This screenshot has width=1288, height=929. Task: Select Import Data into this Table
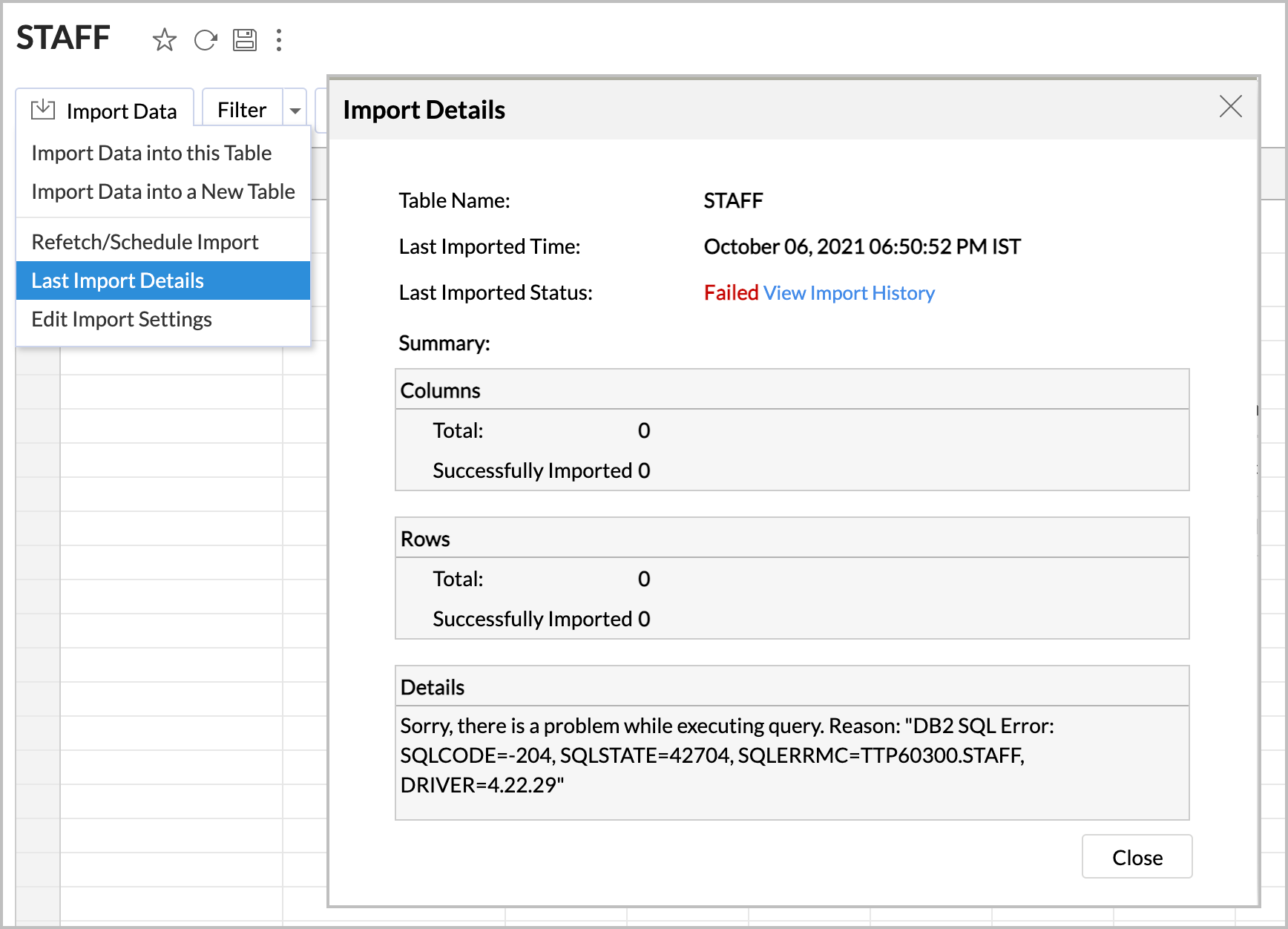151,153
